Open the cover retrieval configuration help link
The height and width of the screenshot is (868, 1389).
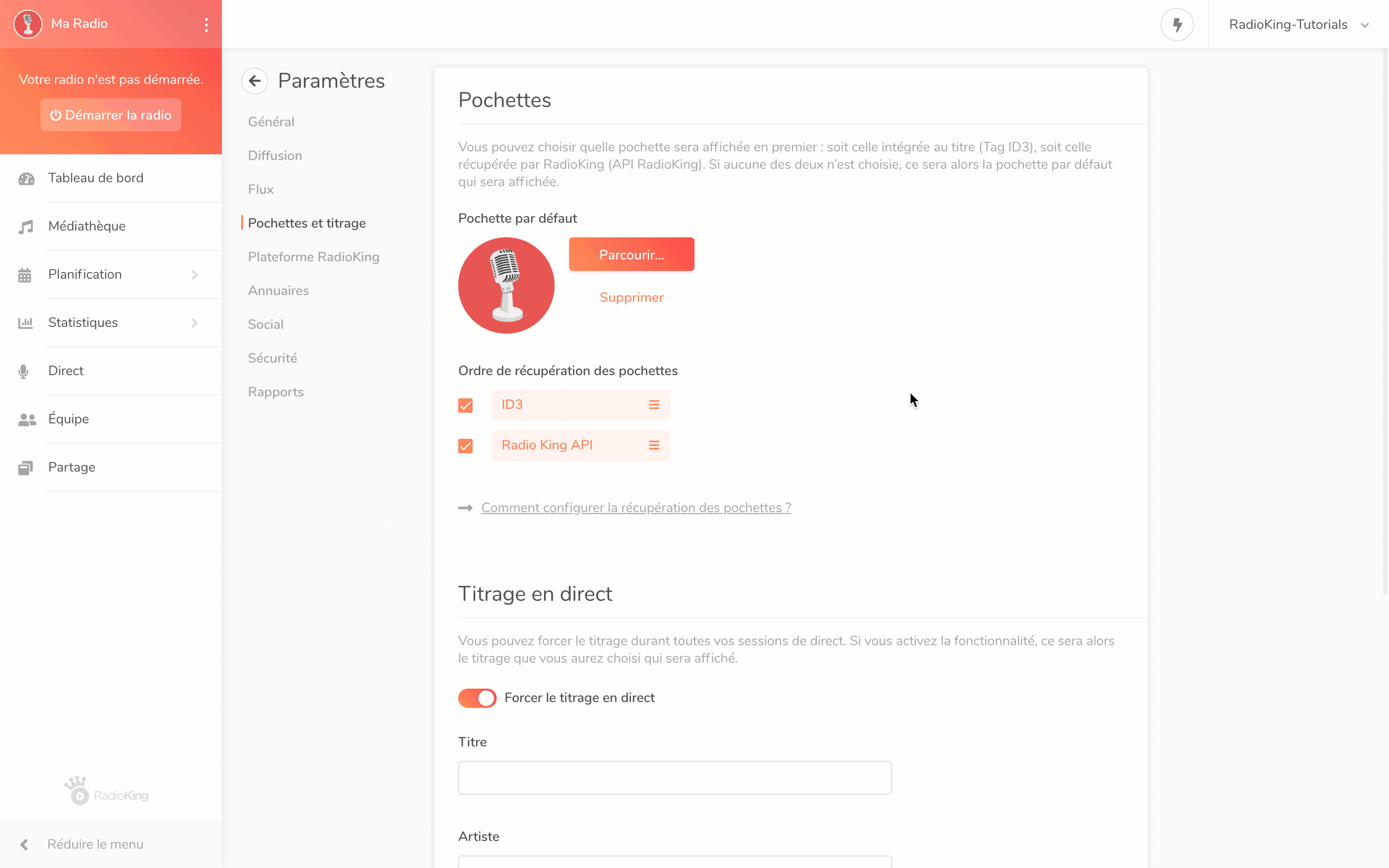636,507
